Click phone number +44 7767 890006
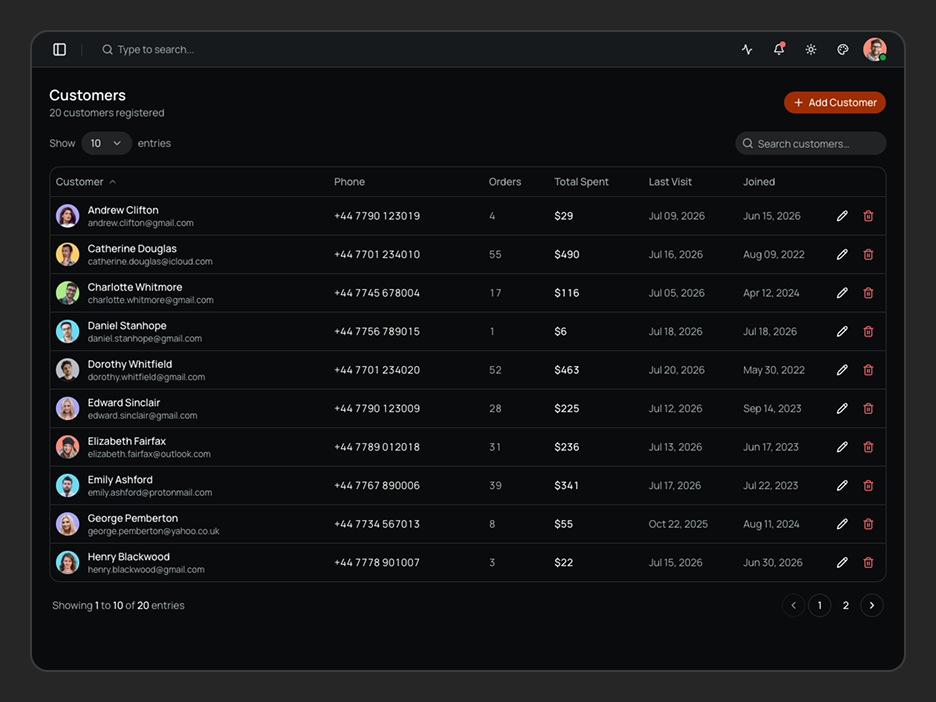The width and height of the screenshot is (936, 702). pyautogui.click(x=377, y=485)
